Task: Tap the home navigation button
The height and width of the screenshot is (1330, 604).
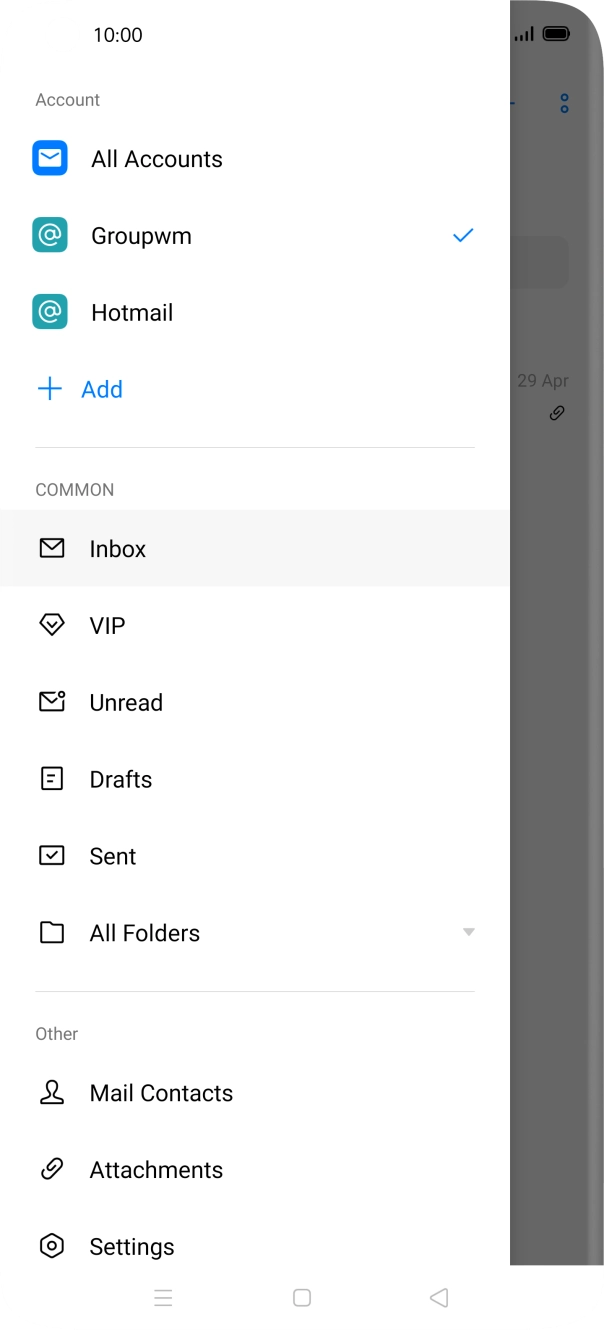Action: click(x=302, y=1297)
